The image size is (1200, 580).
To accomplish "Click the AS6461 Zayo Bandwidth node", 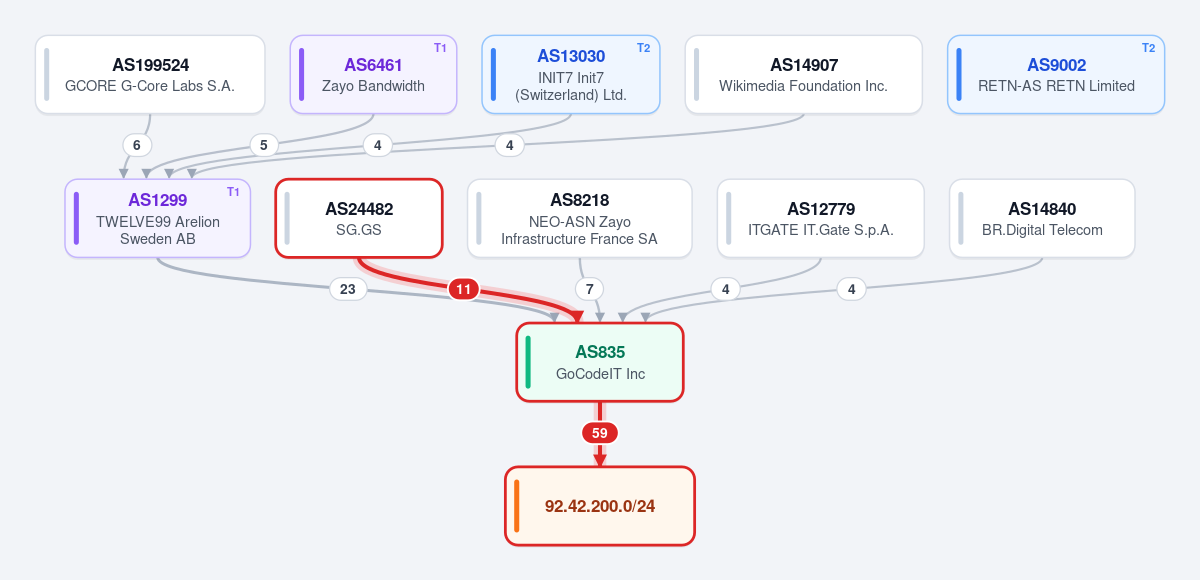I will click(373, 75).
